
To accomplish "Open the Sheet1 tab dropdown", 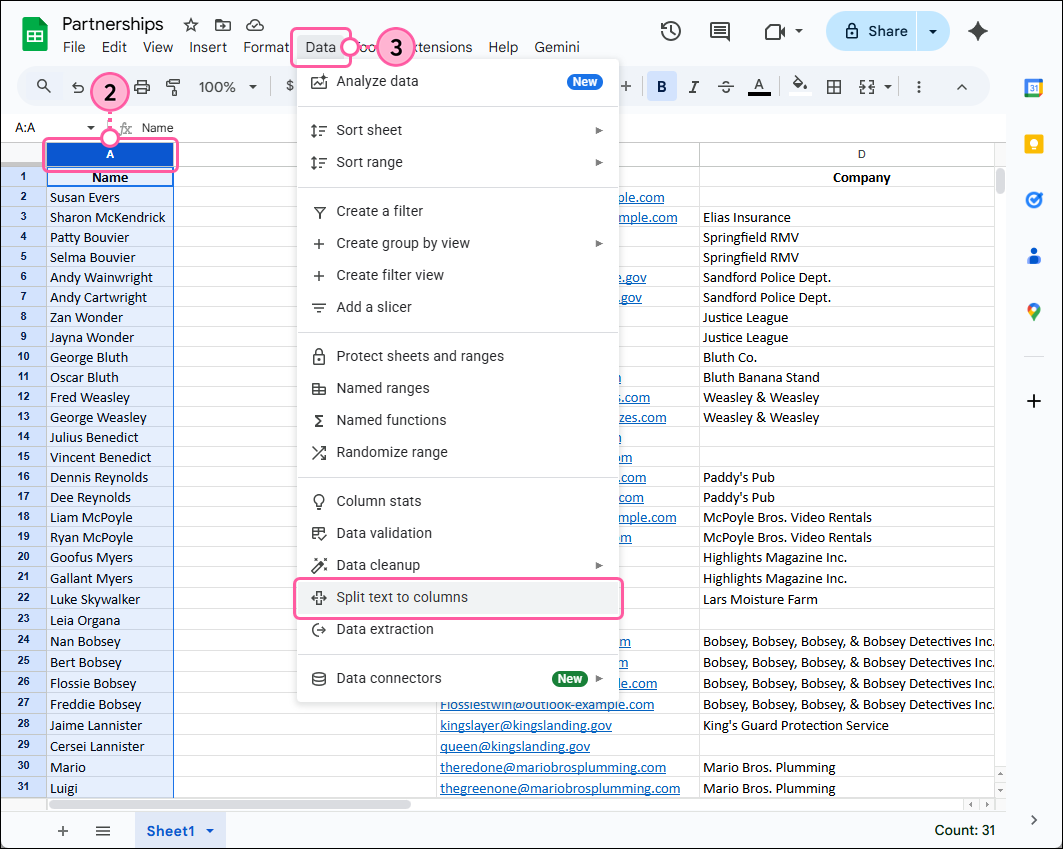I will click(209, 831).
